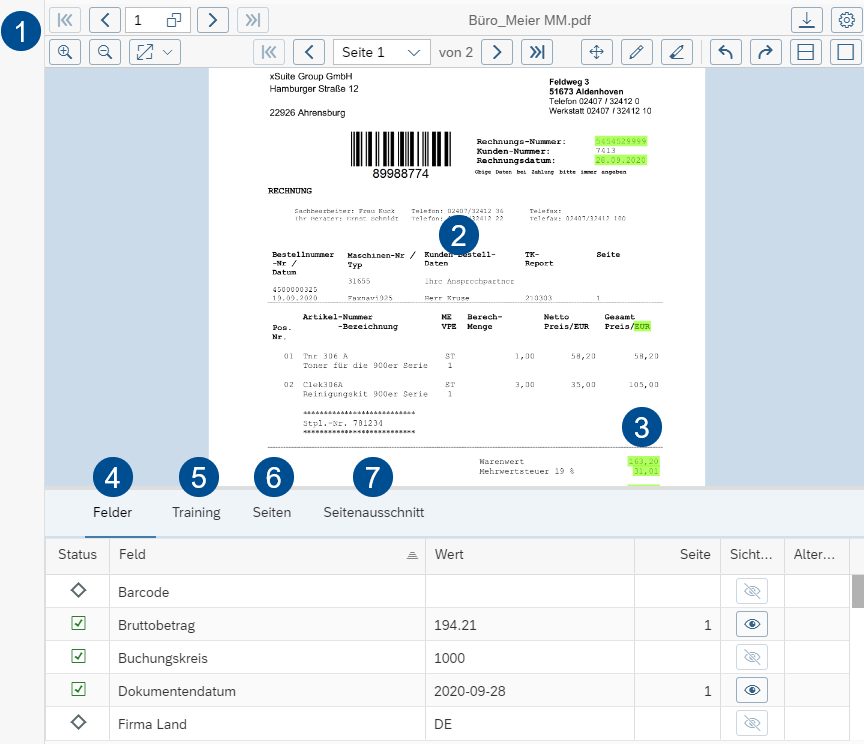Go to the previous document page
Viewport: 864px width, 744px height.
308,52
